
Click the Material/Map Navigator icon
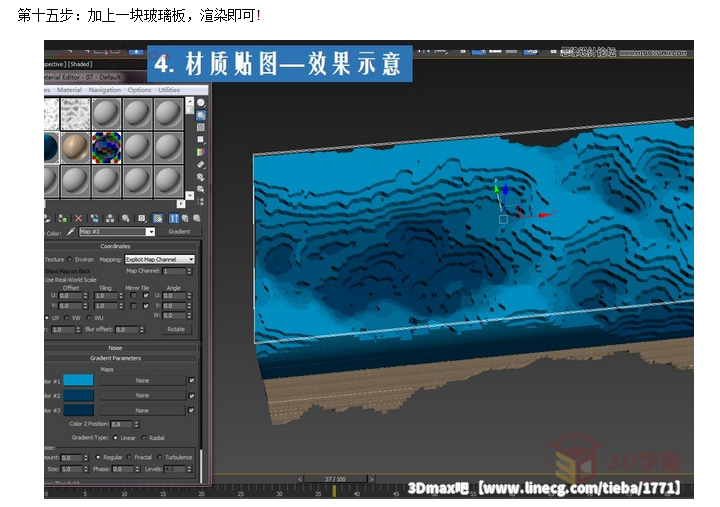coord(201,201)
